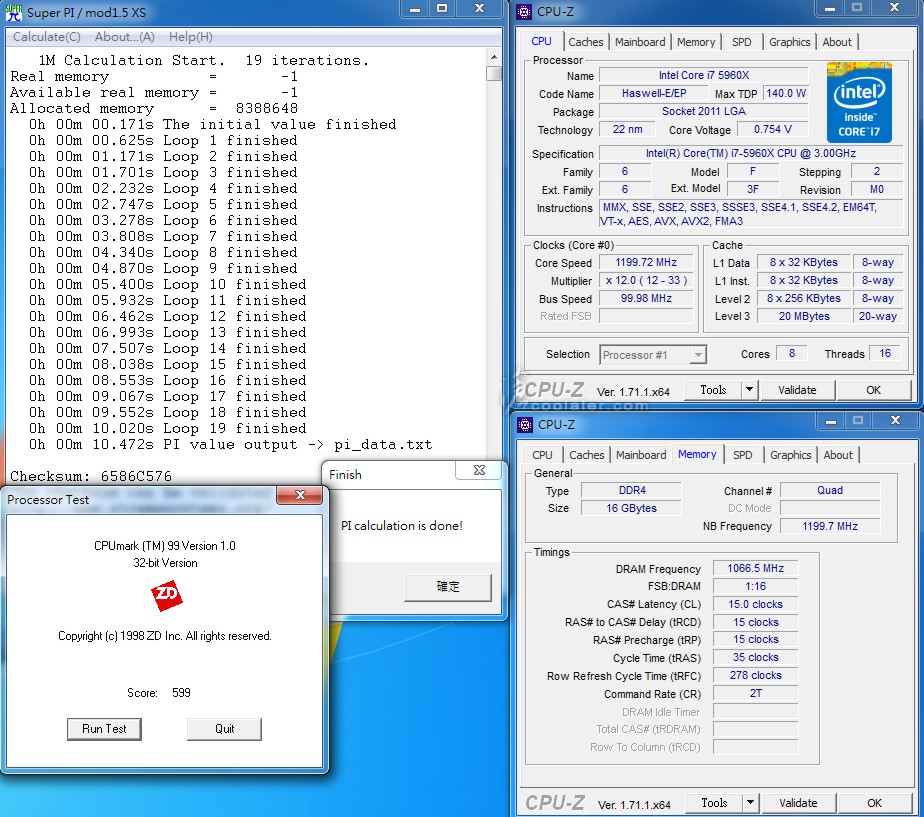The width and height of the screenshot is (924, 817).
Task: Open the Help(H) menu in Super PI
Action: click(x=190, y=37)
